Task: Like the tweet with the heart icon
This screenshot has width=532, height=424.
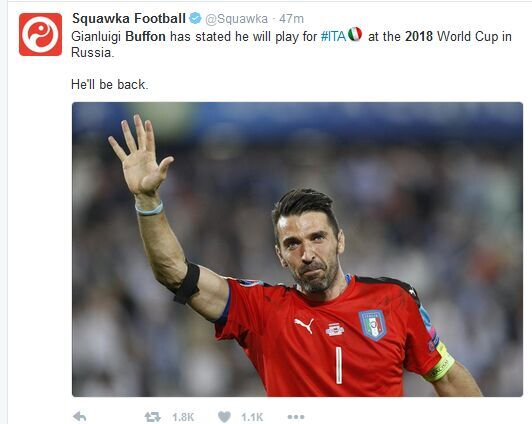Action: 224,417
